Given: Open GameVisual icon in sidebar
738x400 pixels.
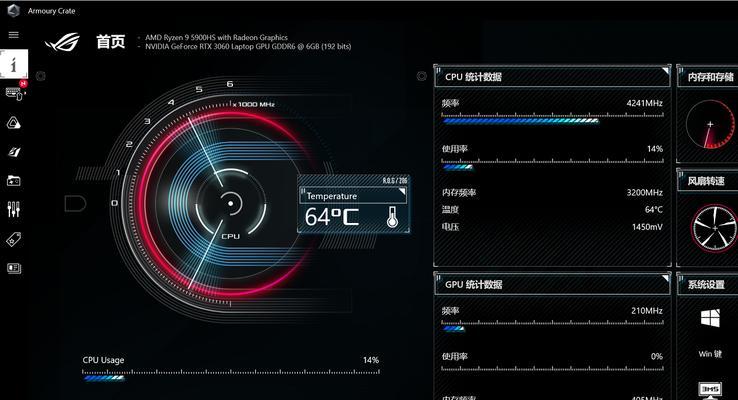Looking at the screenshot, I should pos(14,152).
